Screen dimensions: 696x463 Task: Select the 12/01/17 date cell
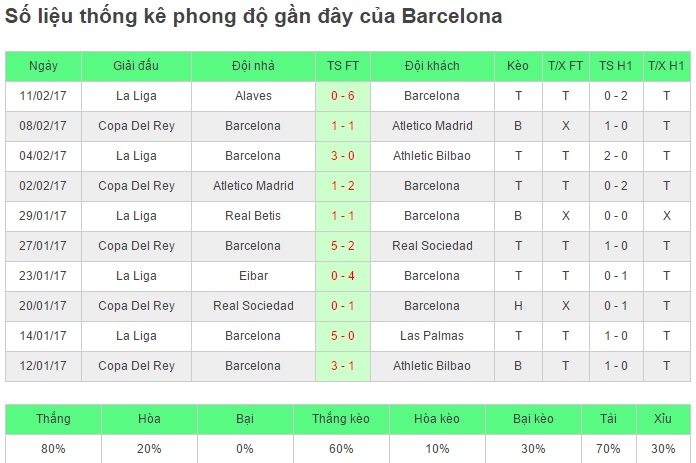pos(43,366)
